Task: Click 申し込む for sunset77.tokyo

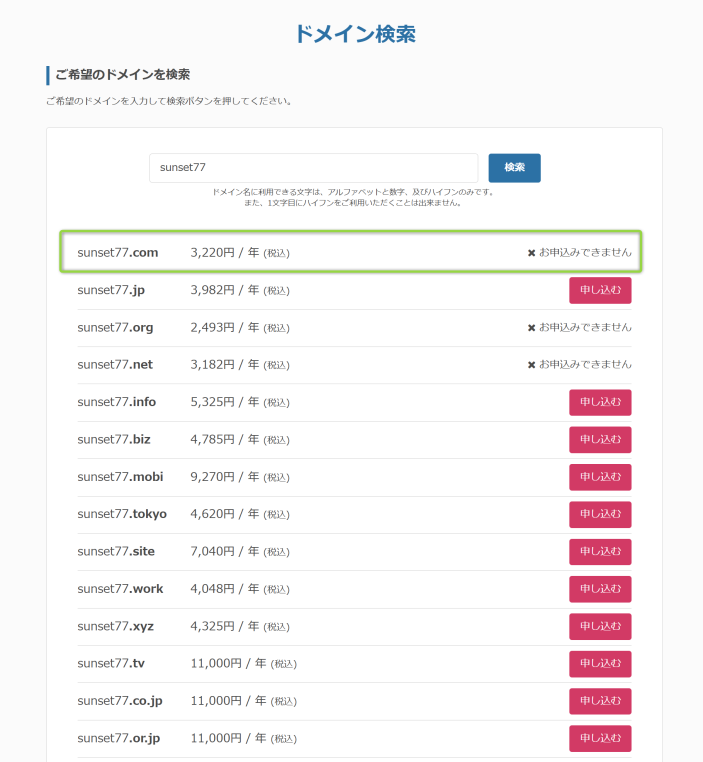Action: 600,514
